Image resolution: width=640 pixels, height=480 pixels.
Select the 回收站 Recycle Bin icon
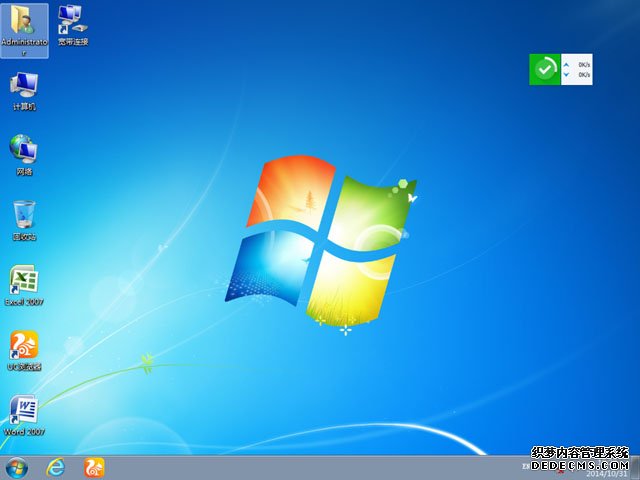tap(24, 220)
